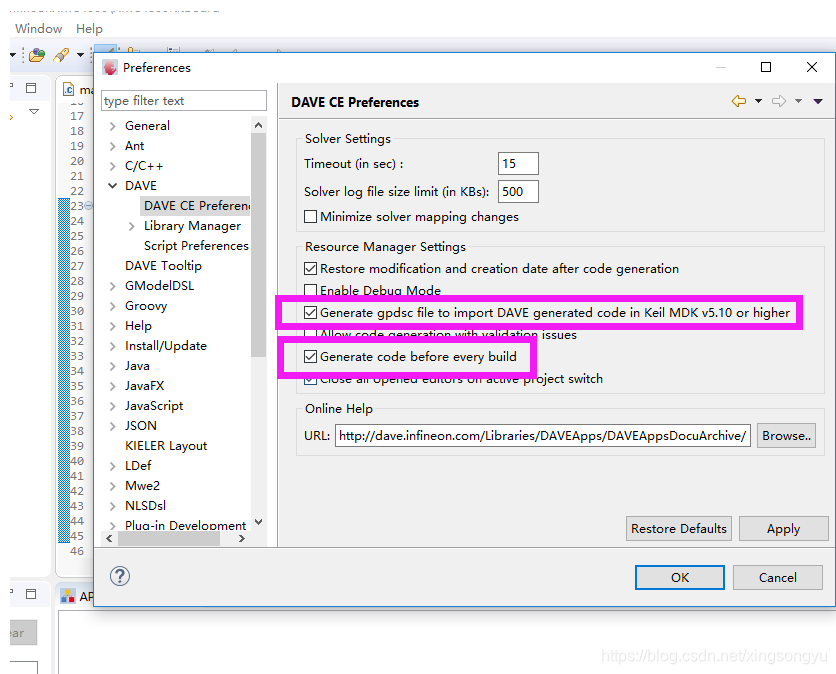Click the OK button
The height and width of the screenshot is (674, 836).
[x=680, y=577]
